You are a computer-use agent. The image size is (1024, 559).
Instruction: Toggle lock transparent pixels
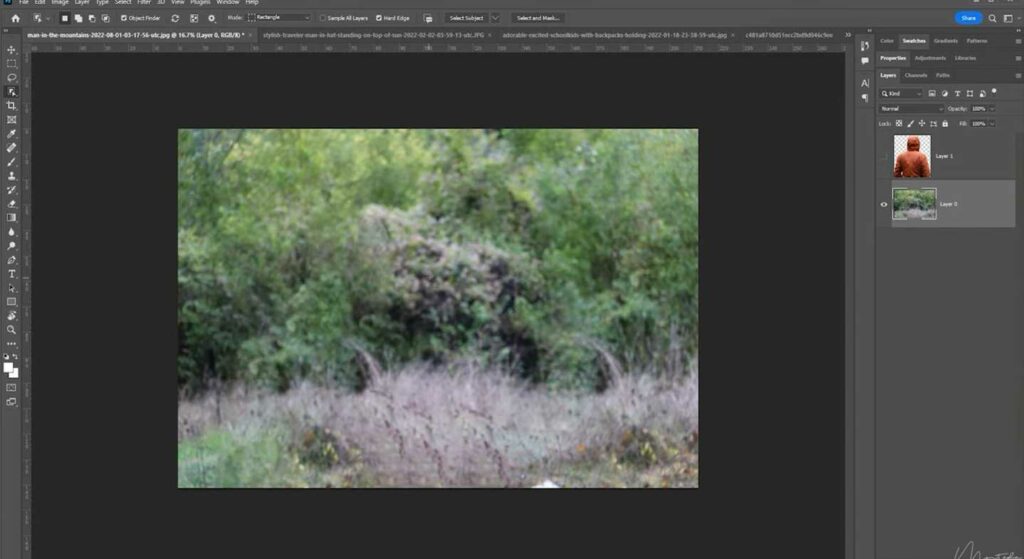tap(899, 123)
